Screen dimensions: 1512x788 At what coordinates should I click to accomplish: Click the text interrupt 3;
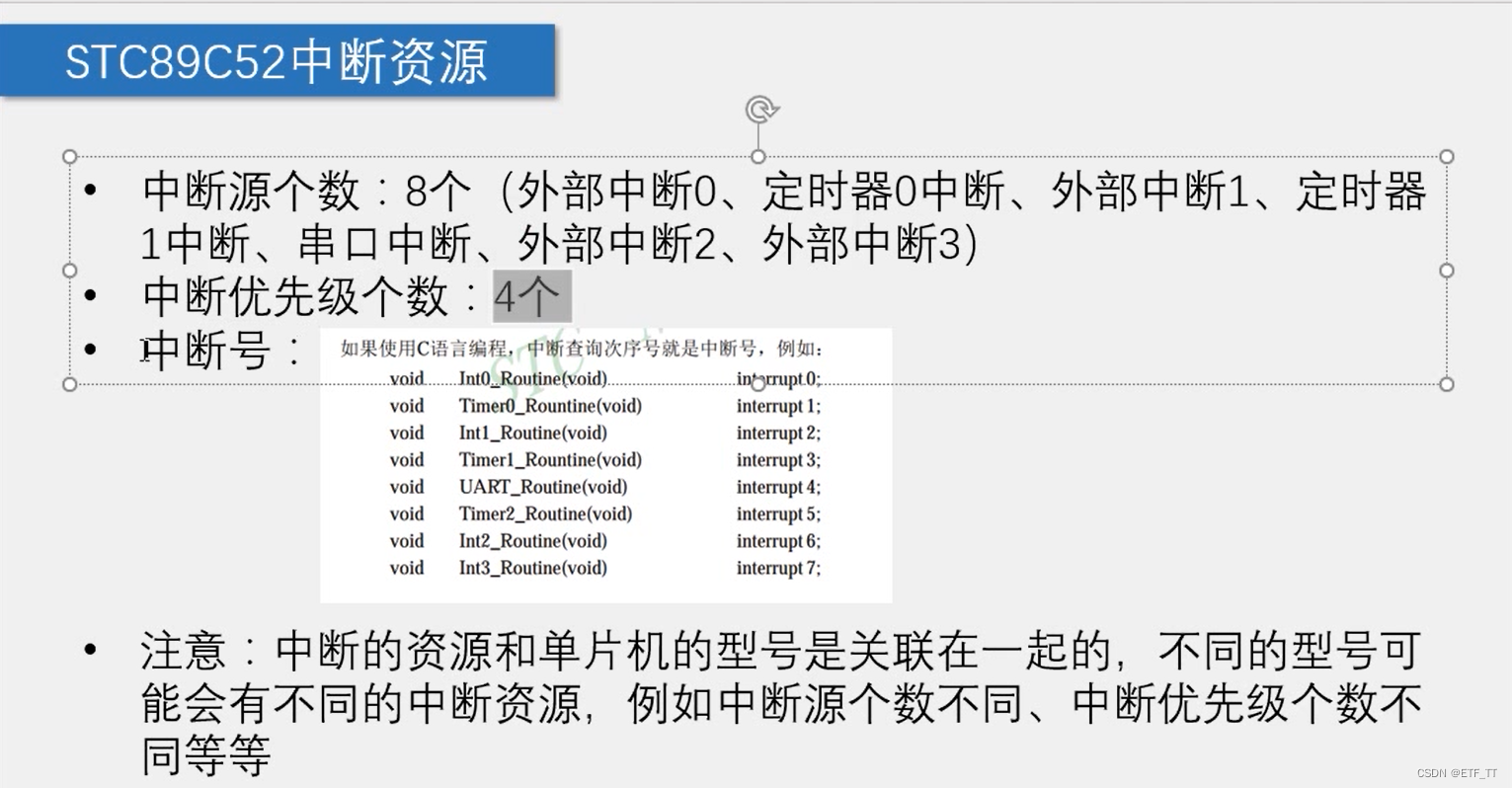pos(778,459)
